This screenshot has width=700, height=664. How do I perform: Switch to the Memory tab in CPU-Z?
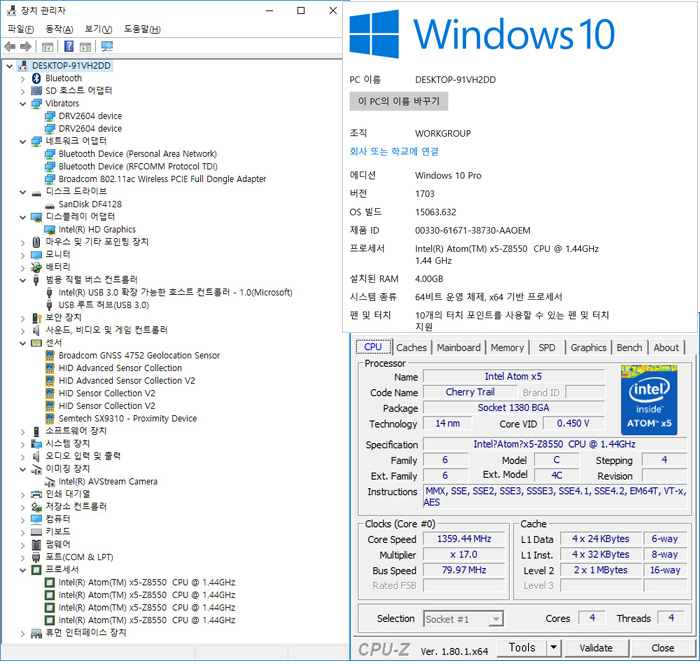click(x=507, y=347)
